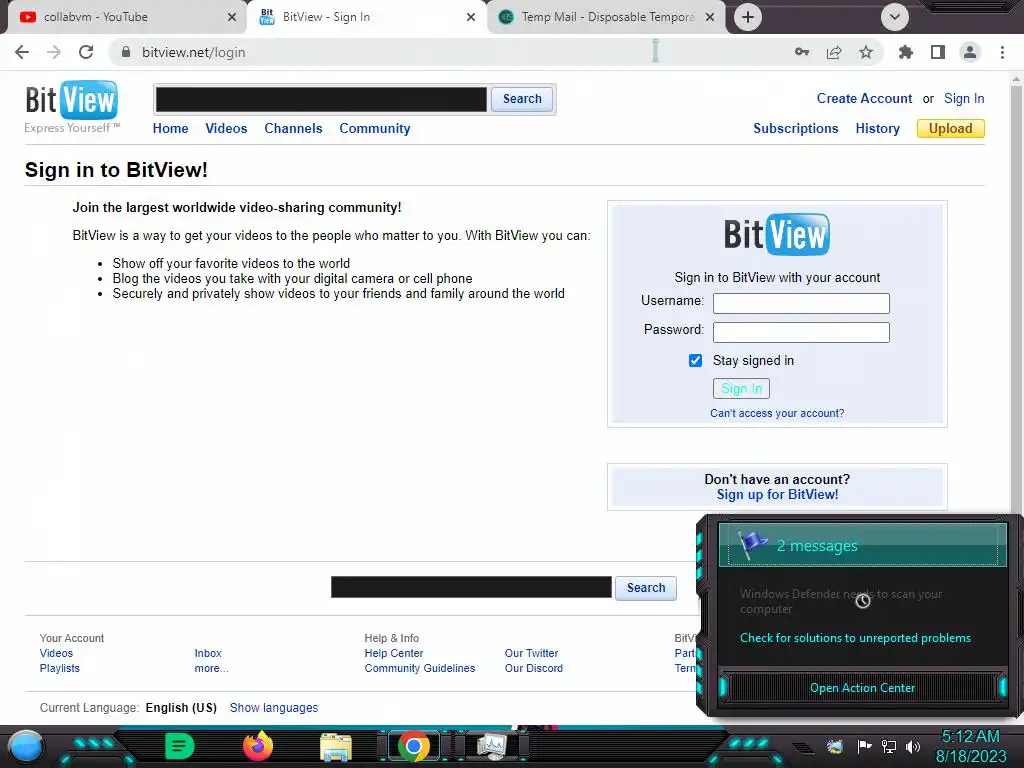This screenshot has width=1024, height=768.
Task: Uncheck the Stay signed in checkbox
Action: (696, 360)
